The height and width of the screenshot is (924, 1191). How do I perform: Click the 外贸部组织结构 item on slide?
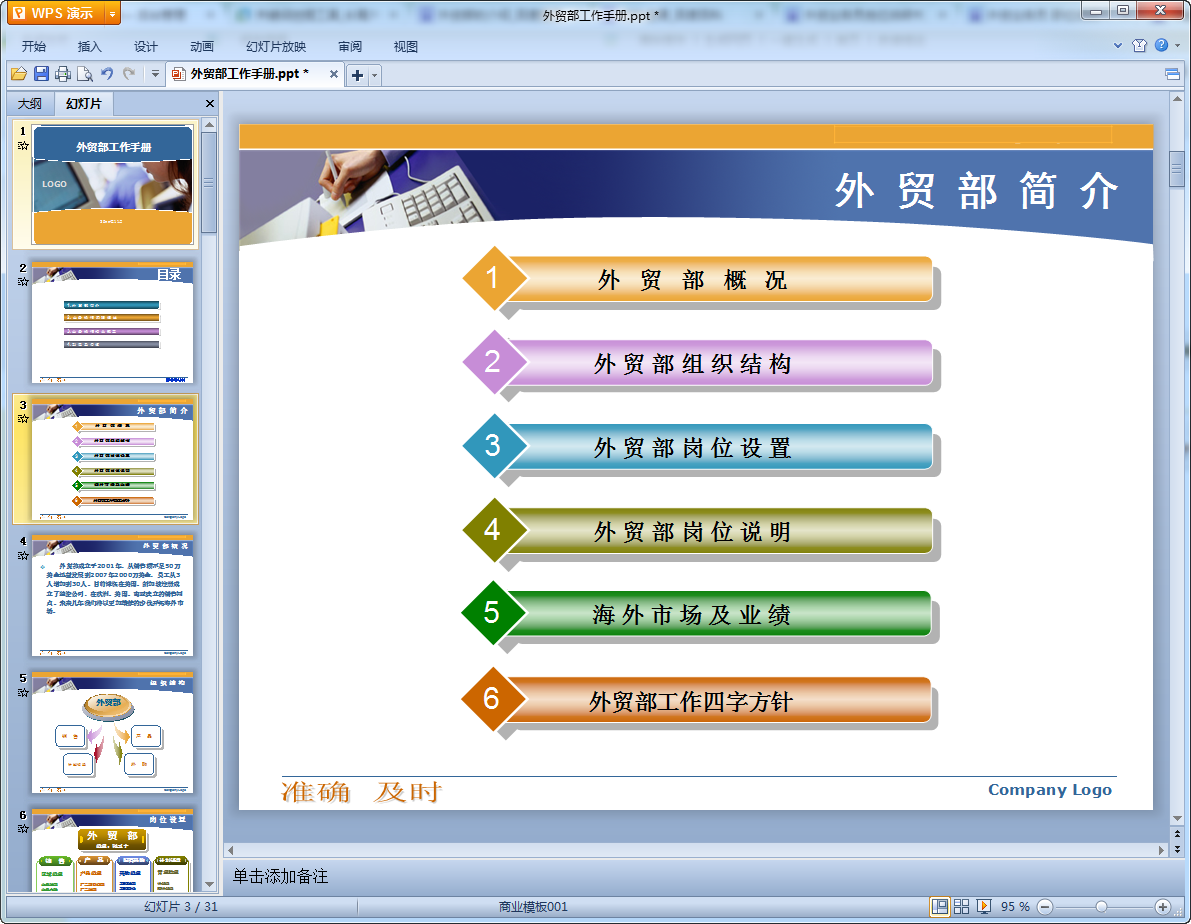(699, 363)
